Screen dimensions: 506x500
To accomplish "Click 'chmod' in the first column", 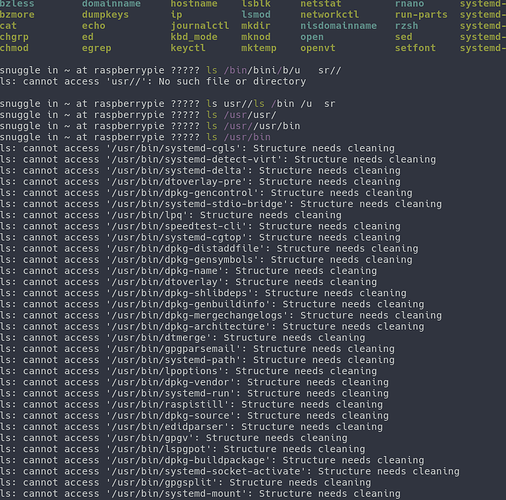I will [14, 48].
